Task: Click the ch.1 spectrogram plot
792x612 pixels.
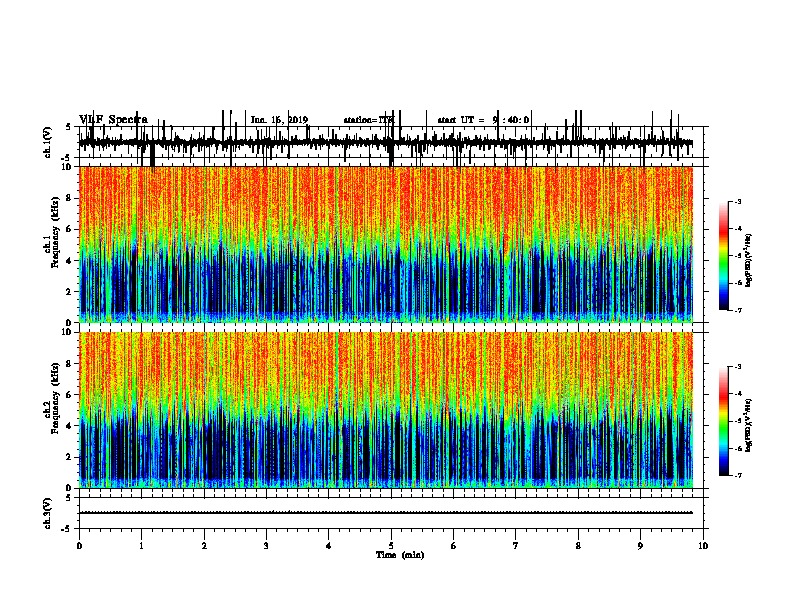Action: pos(385,244)
